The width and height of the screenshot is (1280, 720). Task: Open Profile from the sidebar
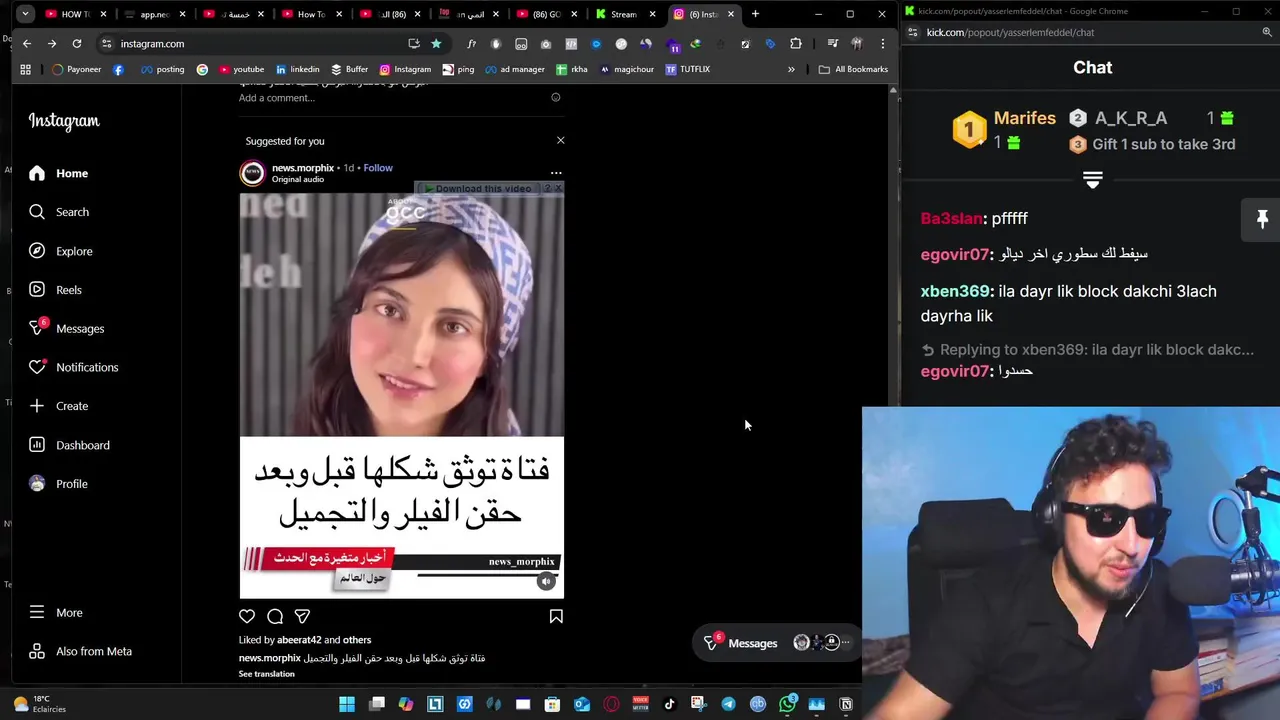(x=58, y=484)
